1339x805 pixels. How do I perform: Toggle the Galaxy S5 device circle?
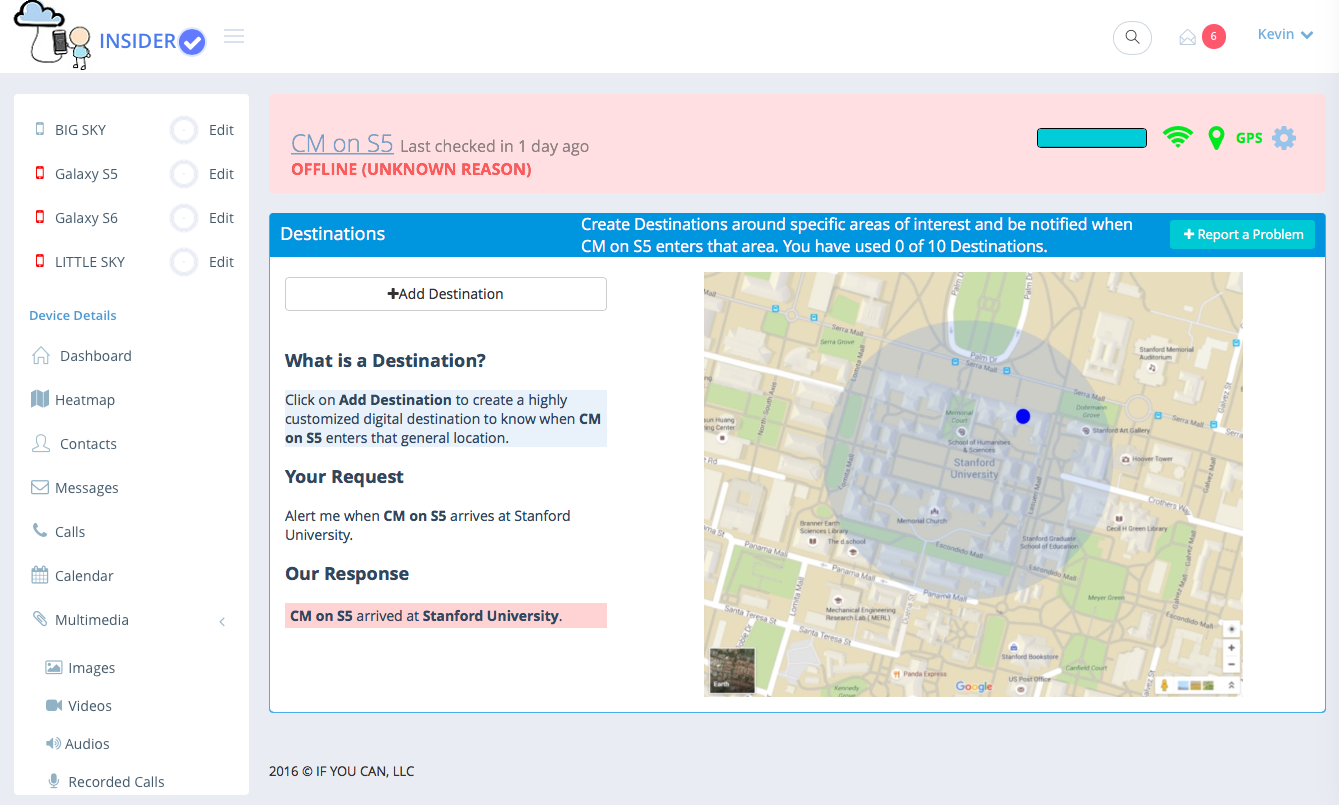tap(184, 174)
